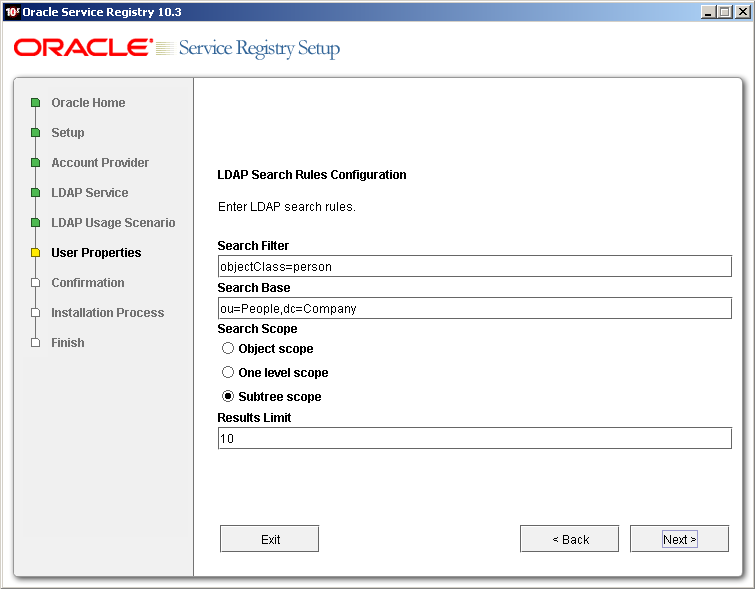Screen dimensions: 755x589
Task: Click the Account Provider step label
Action: (x=100, y=163)
